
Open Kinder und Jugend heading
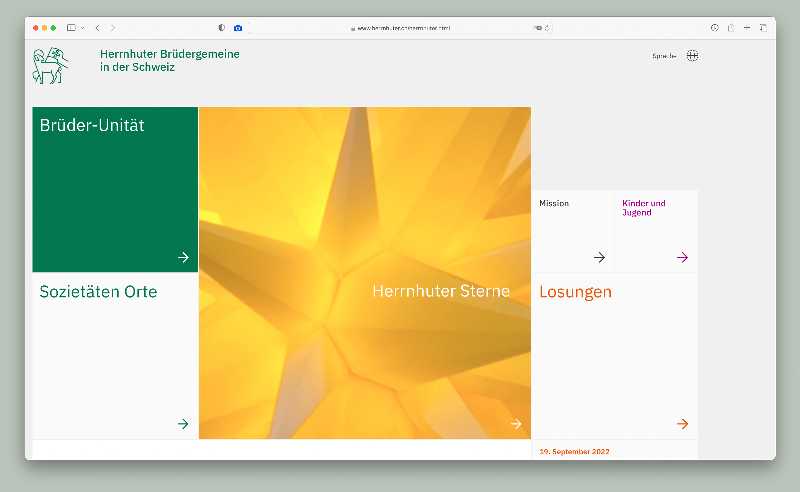coord(644,208)
